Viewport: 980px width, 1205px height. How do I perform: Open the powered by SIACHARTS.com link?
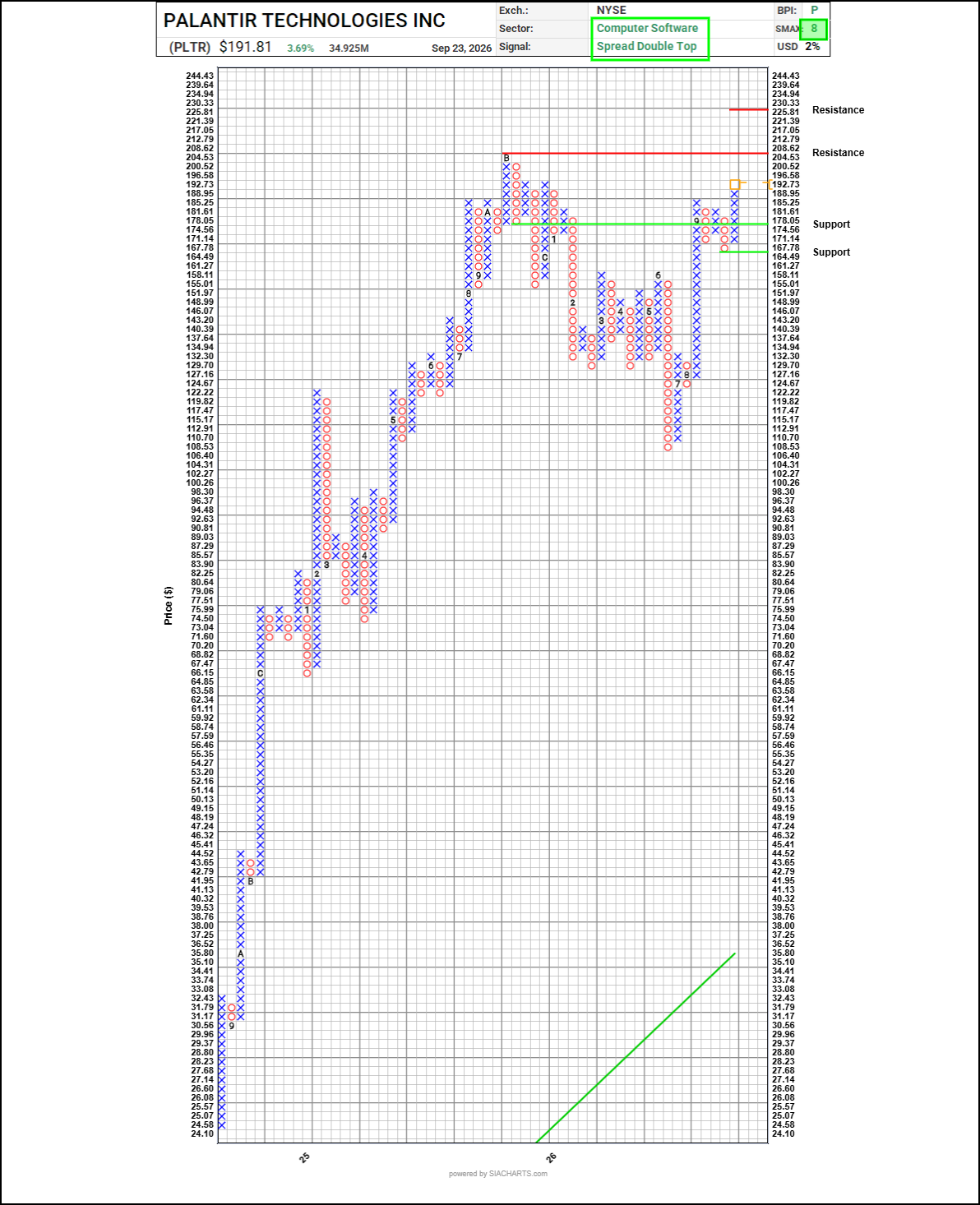click(498, 1174)
